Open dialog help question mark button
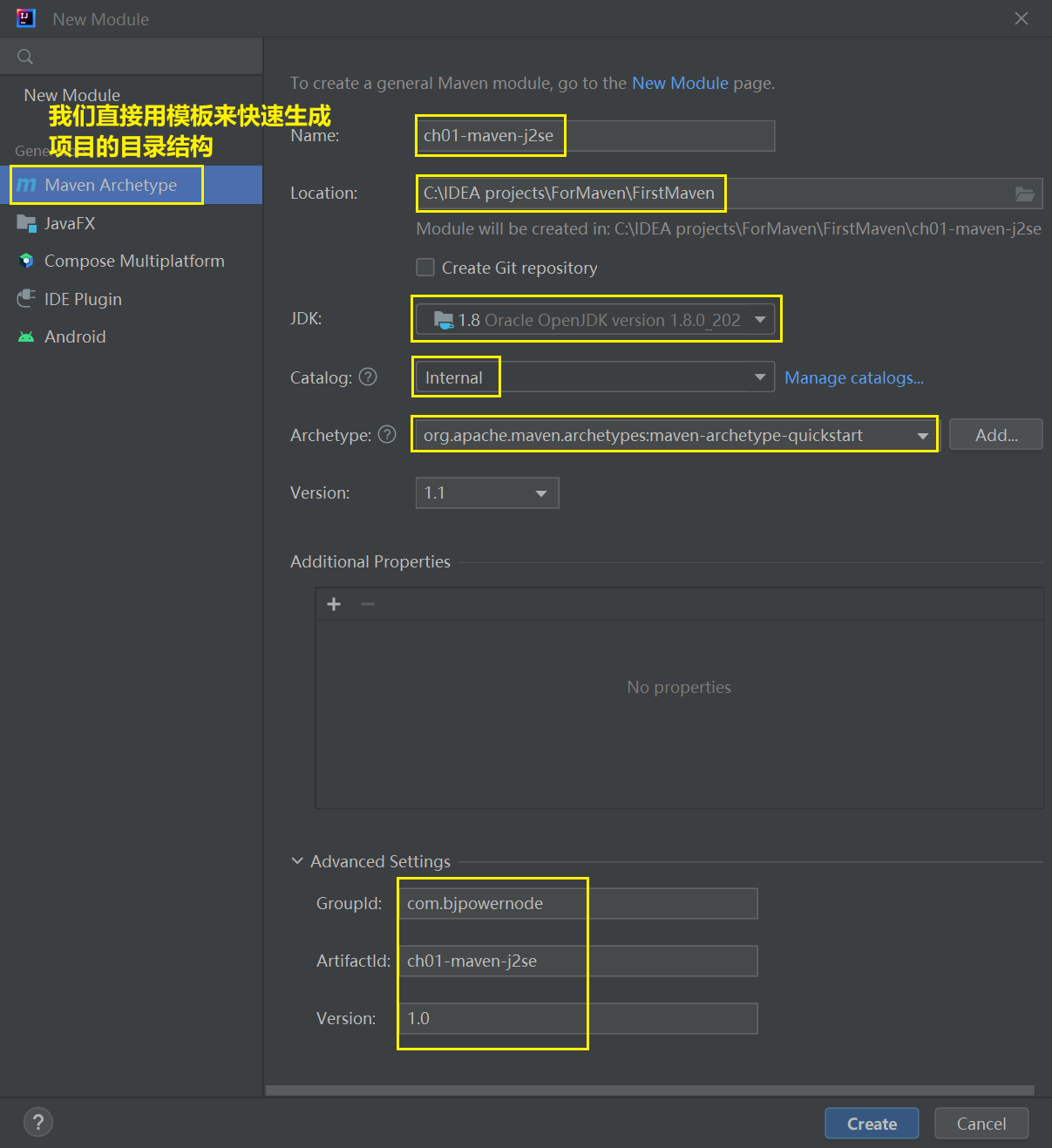 [38, 1123]
